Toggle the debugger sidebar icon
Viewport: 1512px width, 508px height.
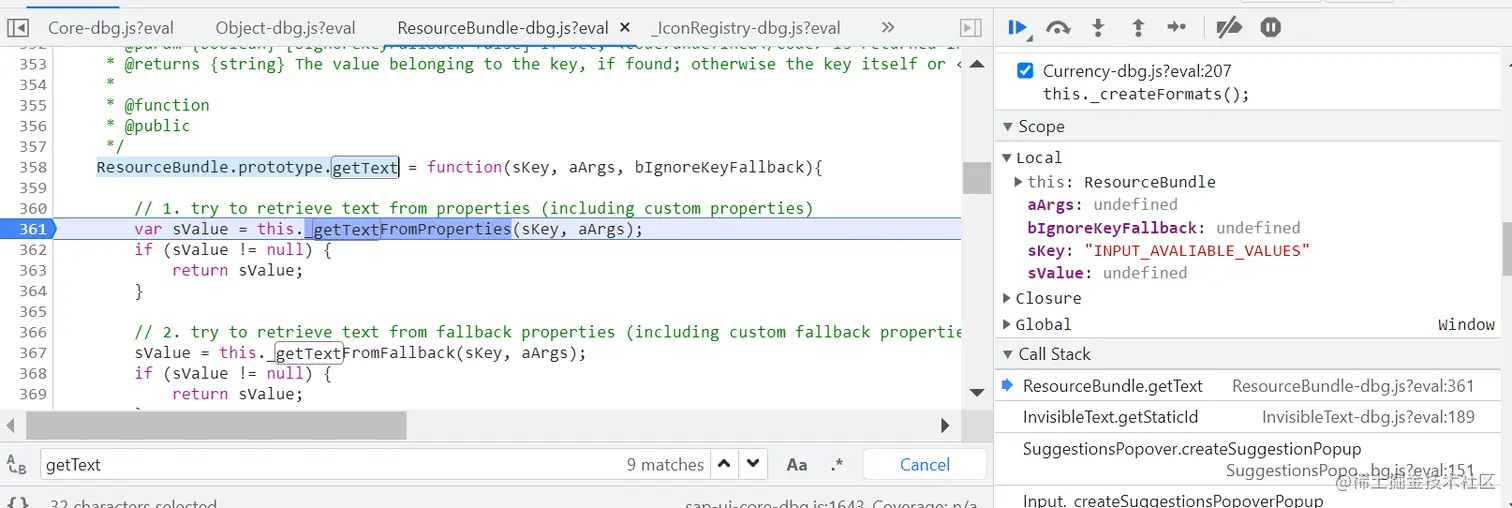pyautogui.click(x=970, y=28)
